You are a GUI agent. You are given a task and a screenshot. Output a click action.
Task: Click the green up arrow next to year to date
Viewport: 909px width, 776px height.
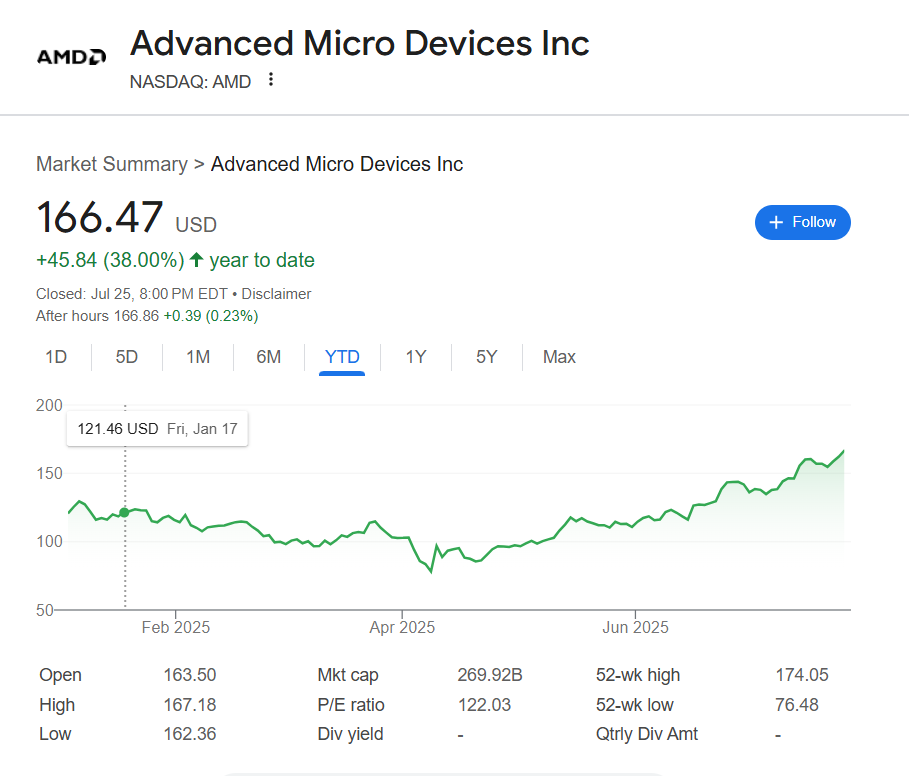(x=197, y=260)
